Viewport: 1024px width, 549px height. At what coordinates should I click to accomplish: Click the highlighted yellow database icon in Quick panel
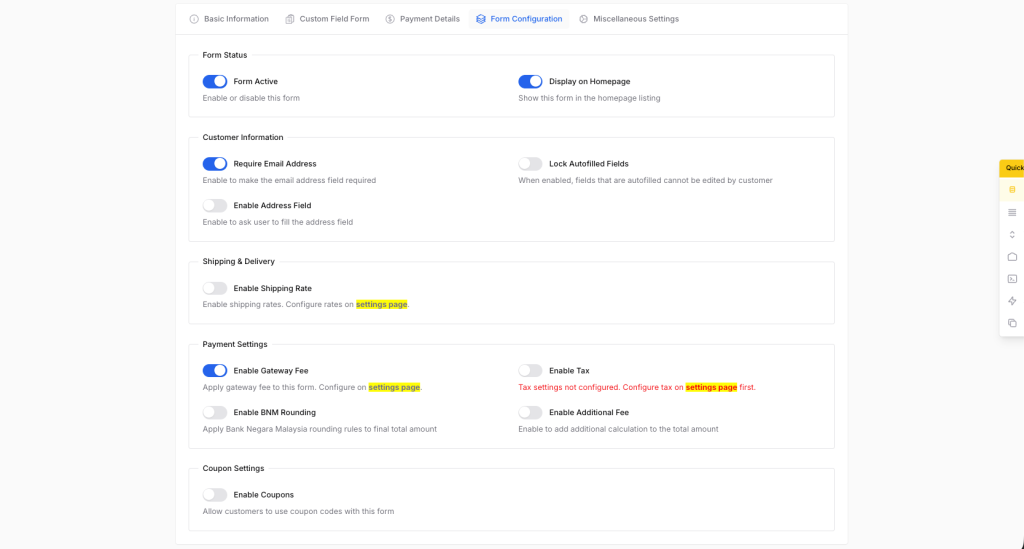tap(1012, 189)
